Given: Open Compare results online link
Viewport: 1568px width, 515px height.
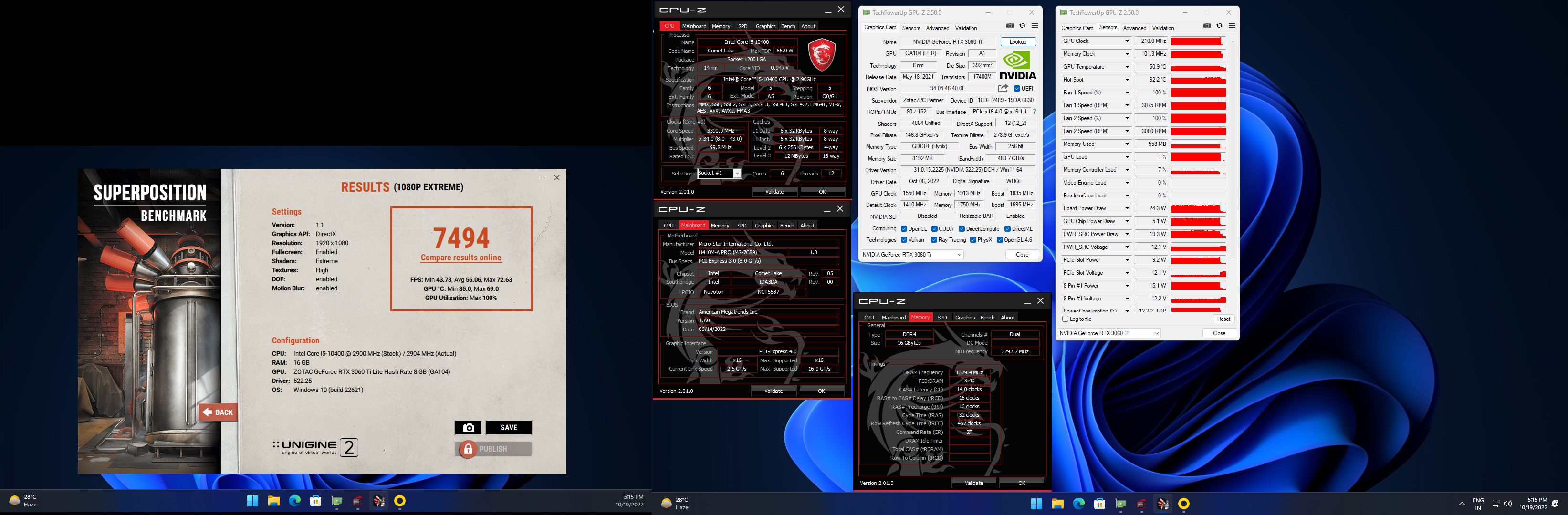Looking at the screenshot, I should click(x=461, y=258).
